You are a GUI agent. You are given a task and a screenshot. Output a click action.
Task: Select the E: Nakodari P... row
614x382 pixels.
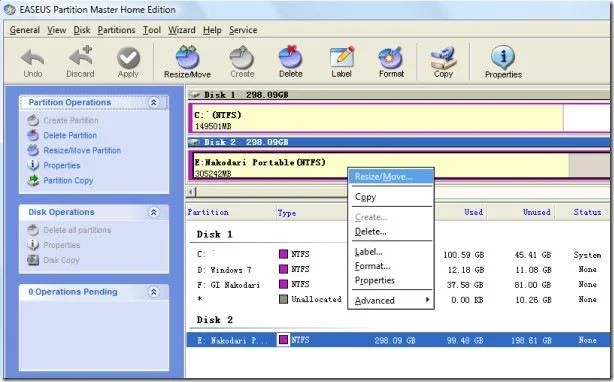point(398,340)
